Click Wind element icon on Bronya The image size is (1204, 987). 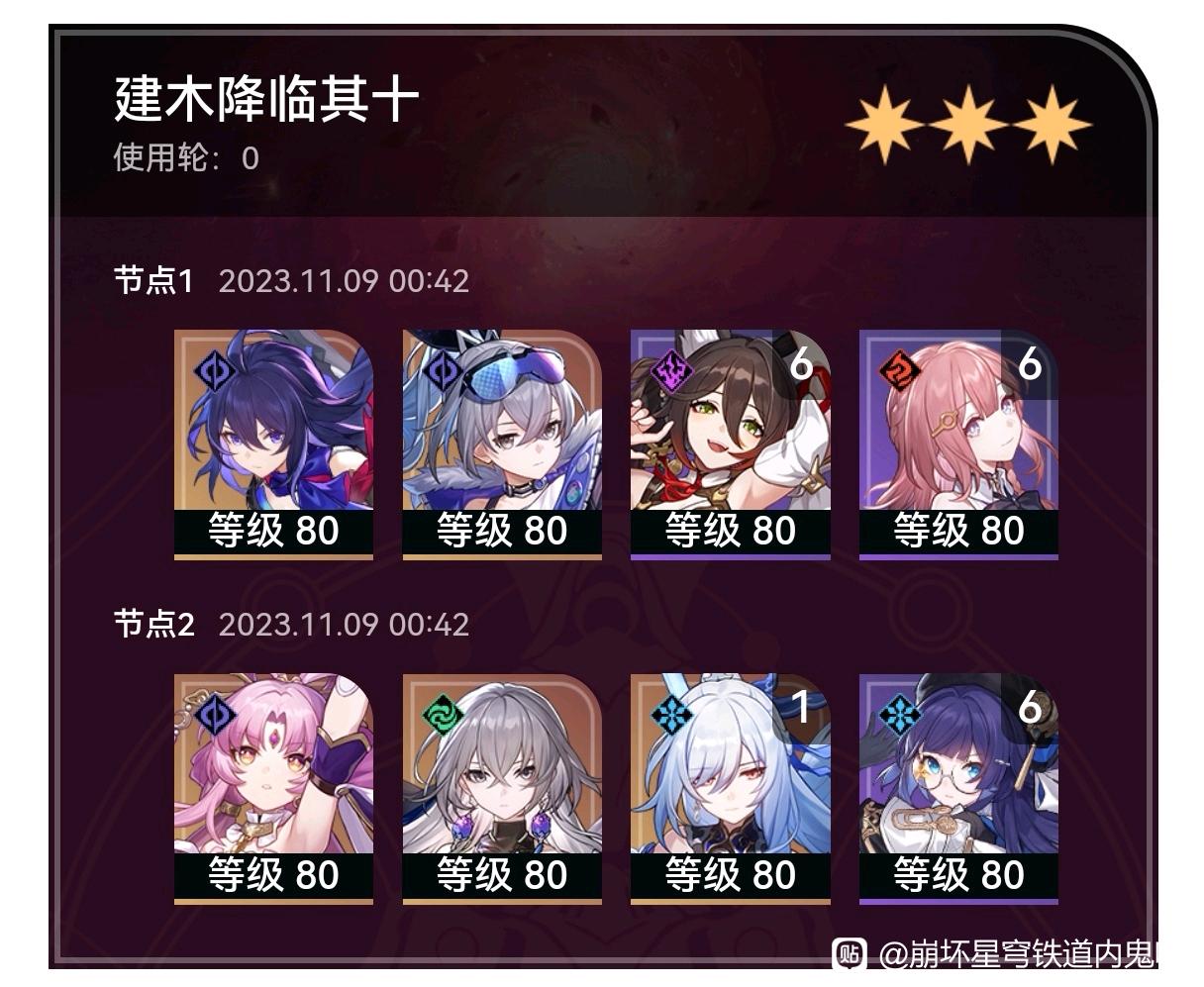(444, 716)
